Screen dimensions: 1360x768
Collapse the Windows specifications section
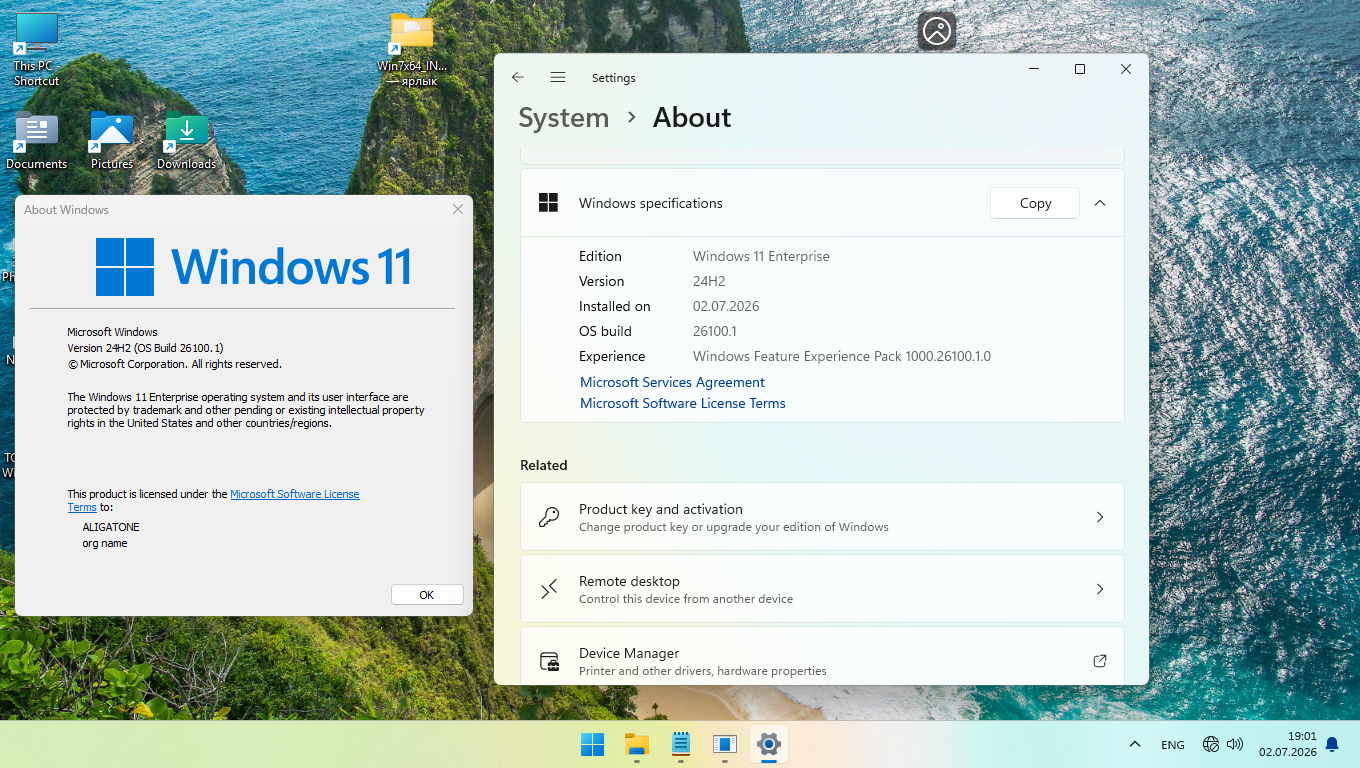[x=1100, y=203]
